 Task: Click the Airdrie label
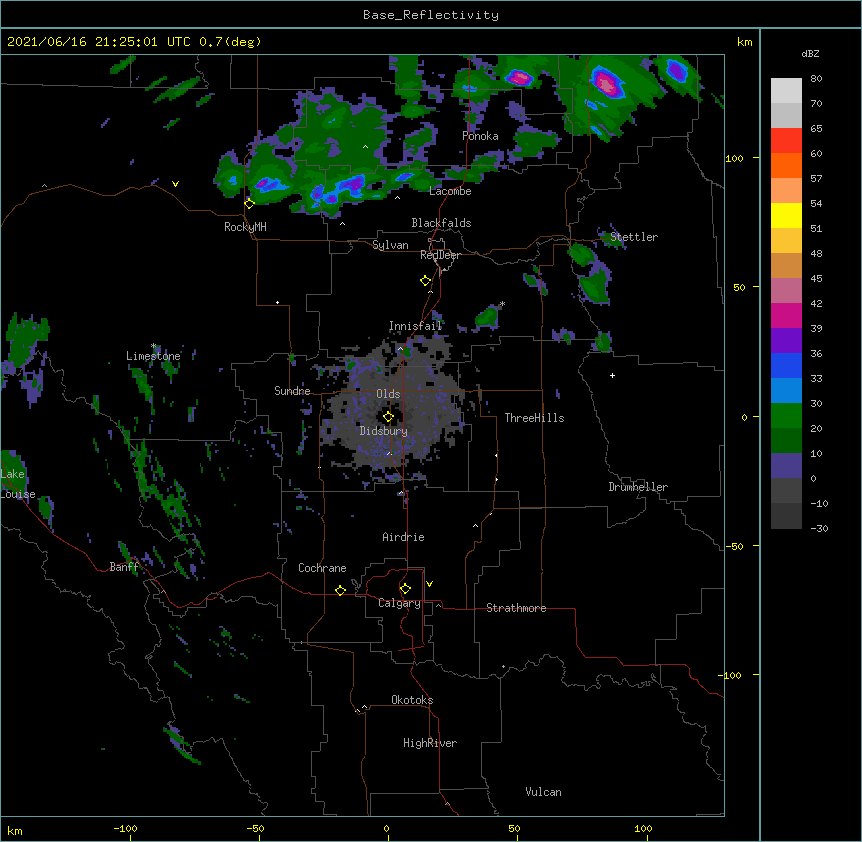click(404, 537)
